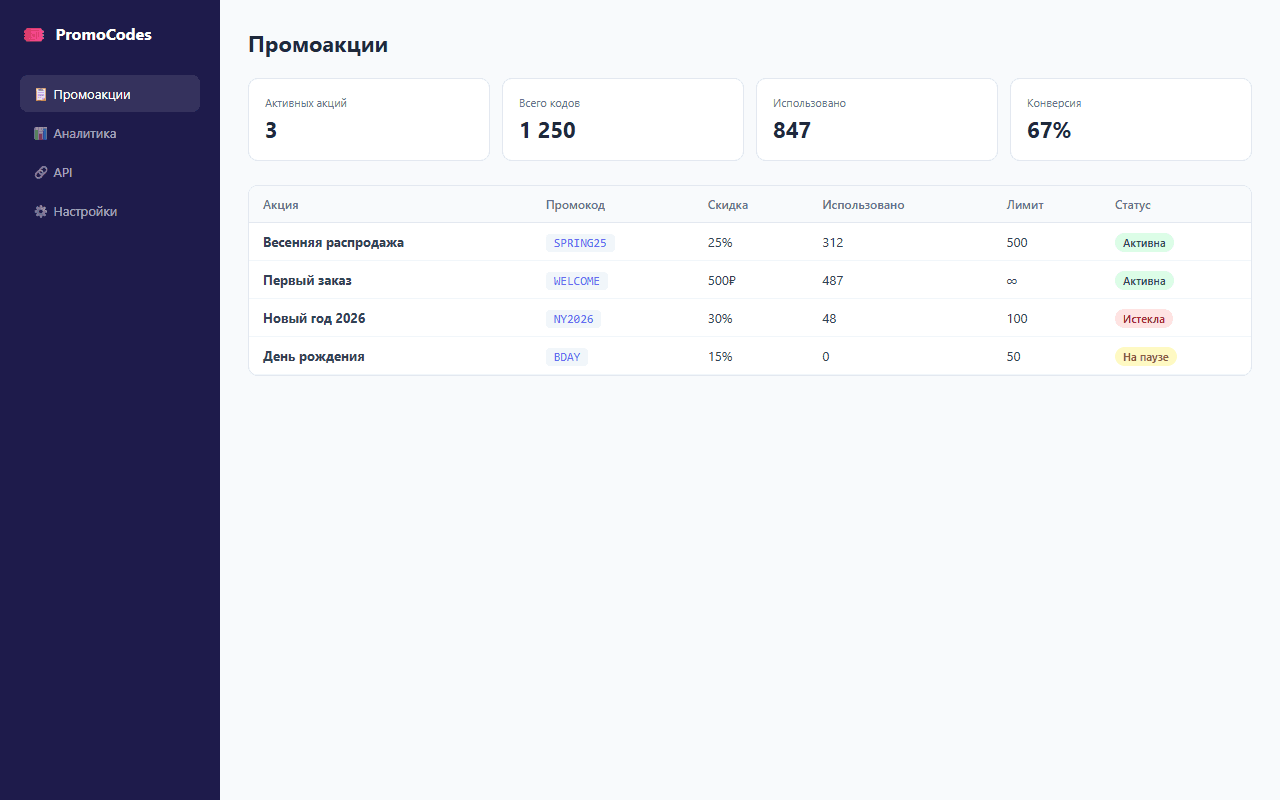
Task: Open the API section
Action: point(110,172)
